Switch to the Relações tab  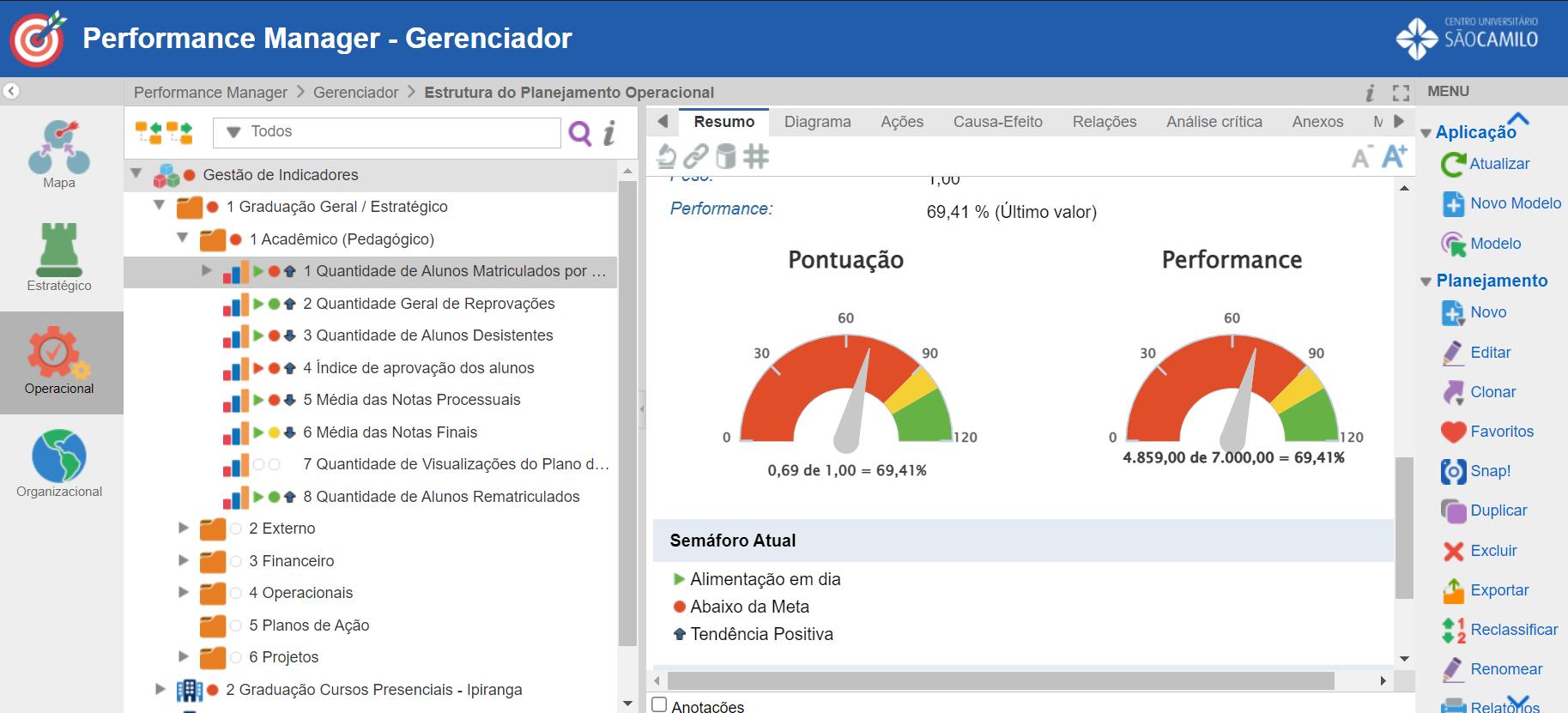point(1105,122)
